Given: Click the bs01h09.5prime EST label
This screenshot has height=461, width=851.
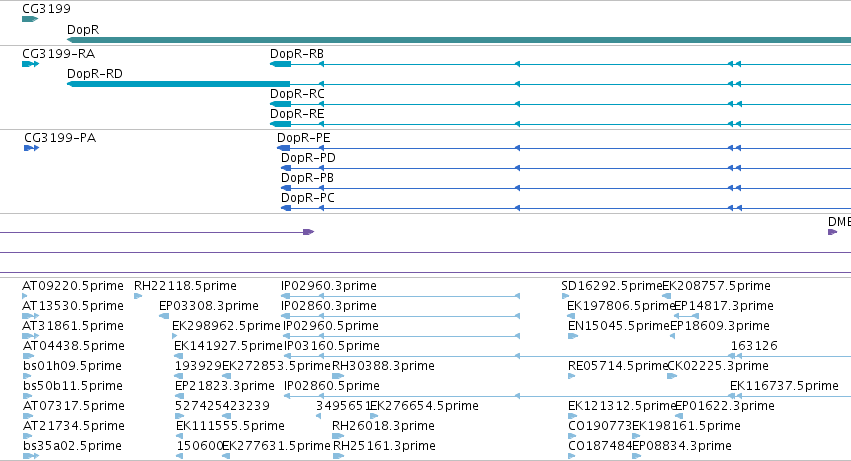Looking at the screenshot, I should (72, 367).
